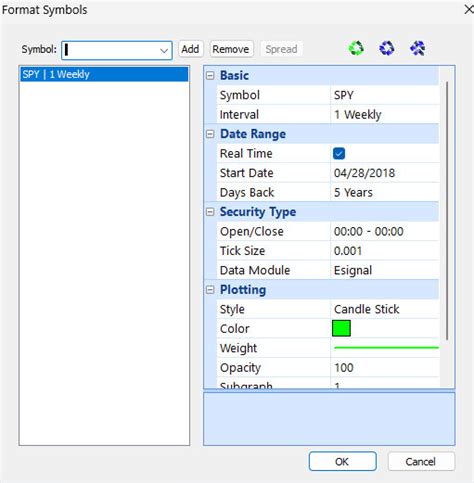Image resolution: width=474 pixels, height=483 pixels.
Task: Click the Interval property label
Action: coord(239,115)
